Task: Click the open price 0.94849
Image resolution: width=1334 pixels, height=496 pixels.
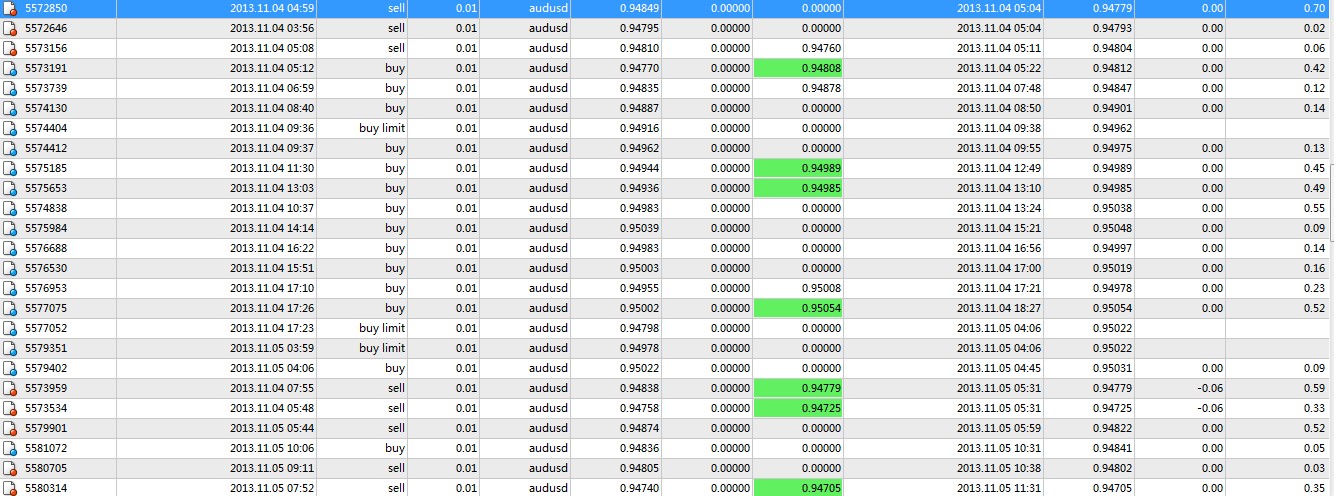Action: 639,9
